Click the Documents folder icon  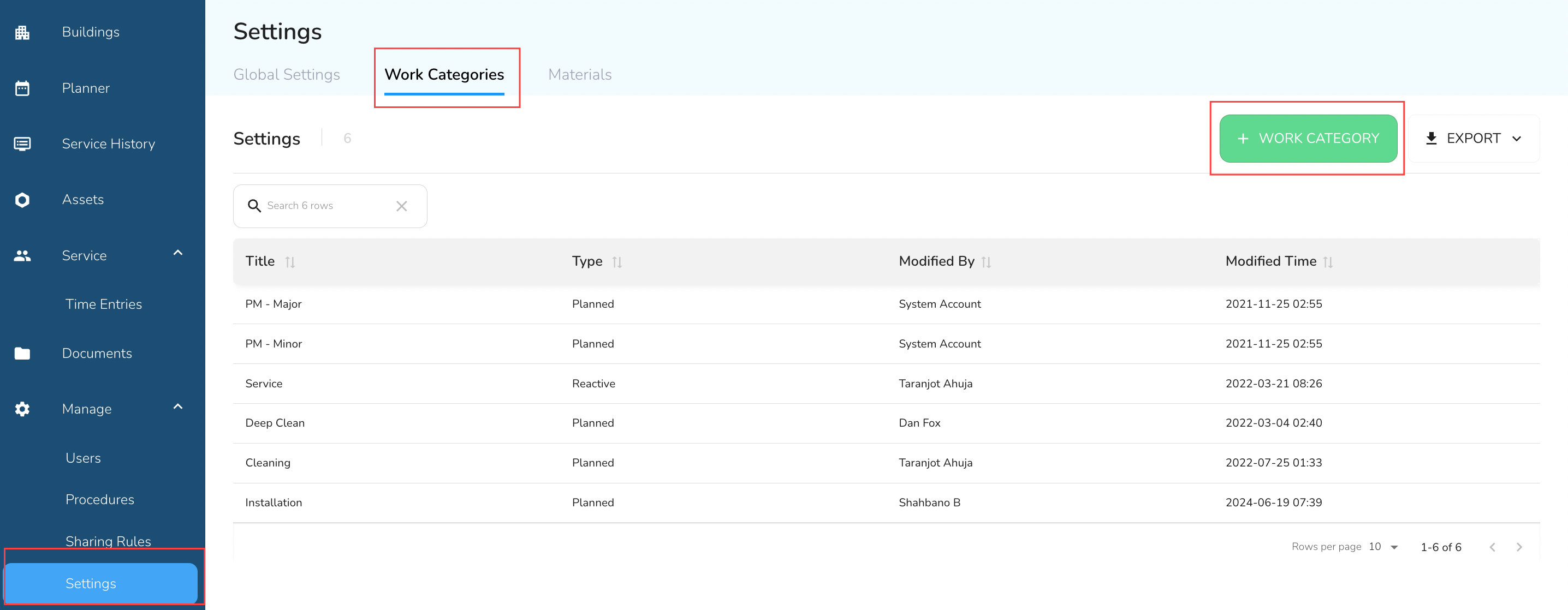(x=22, y=354)
